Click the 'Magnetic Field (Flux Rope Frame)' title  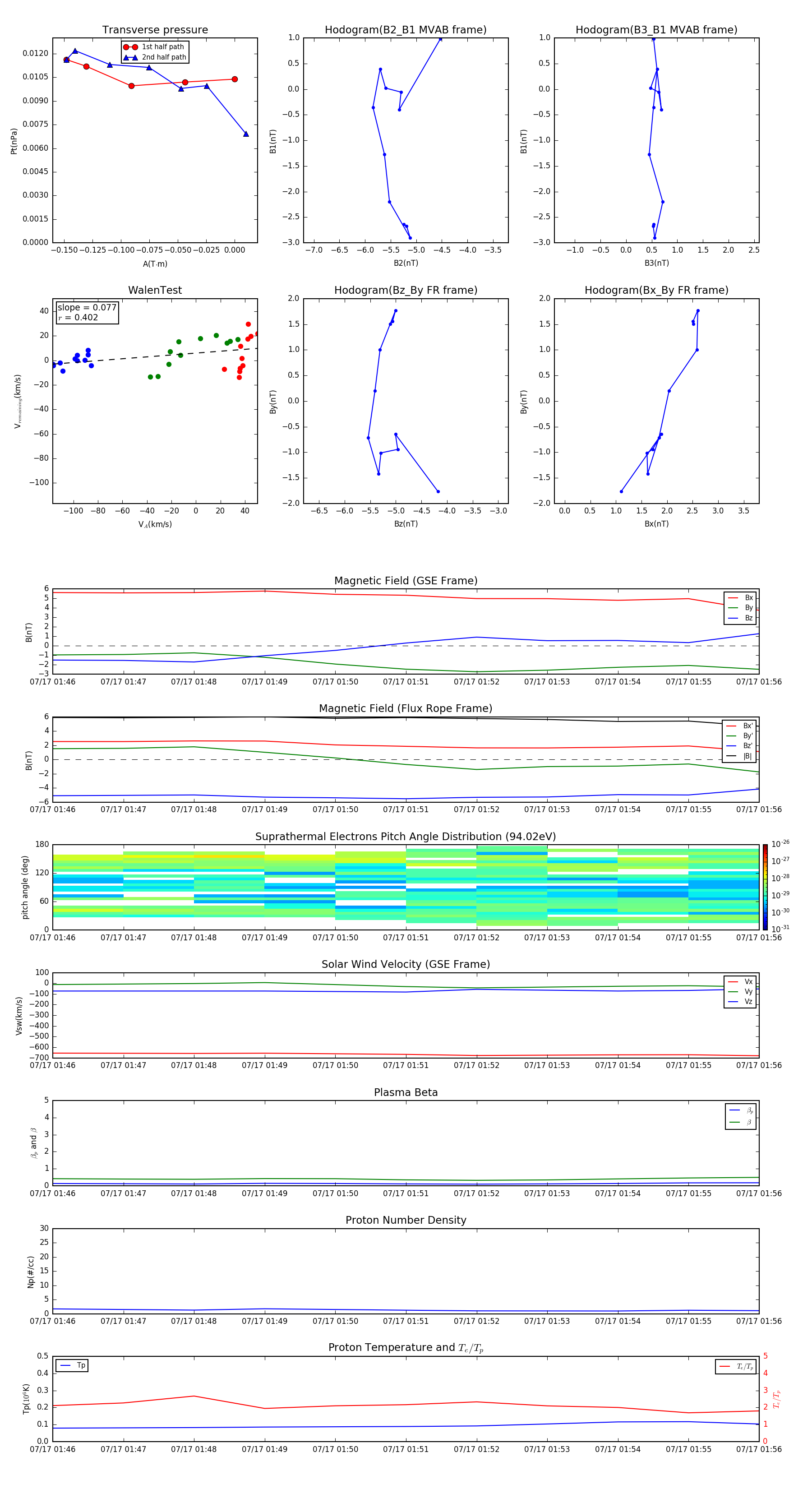click(406, 709)
